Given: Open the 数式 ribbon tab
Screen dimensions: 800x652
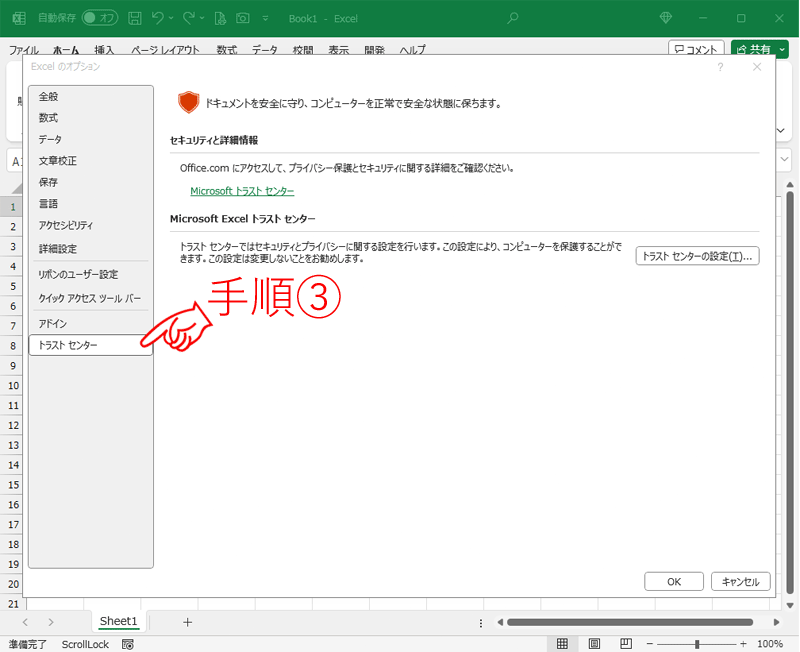Looking at the screenshot, I should point(227,49).
